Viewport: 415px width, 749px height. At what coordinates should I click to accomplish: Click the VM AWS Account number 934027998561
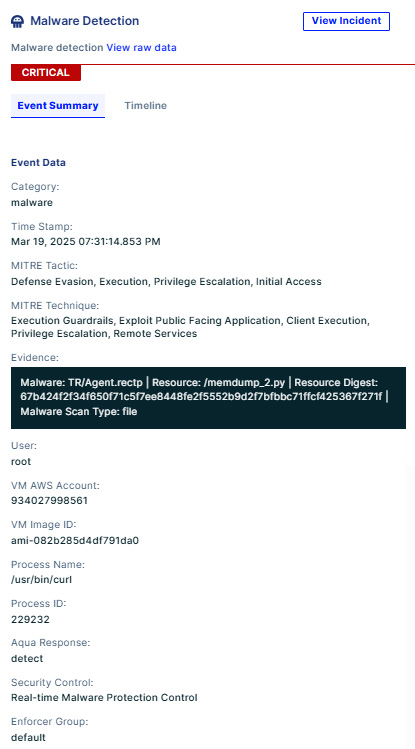coord(49,501)
